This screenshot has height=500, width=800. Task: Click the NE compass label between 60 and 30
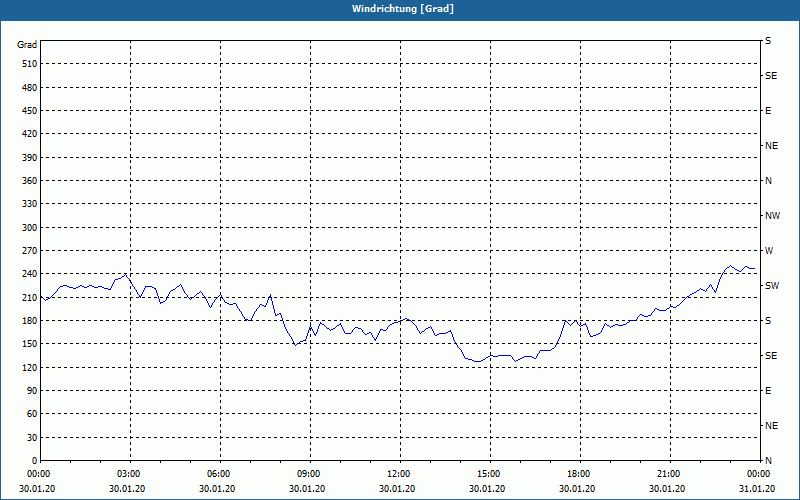[x=771, y=426]
